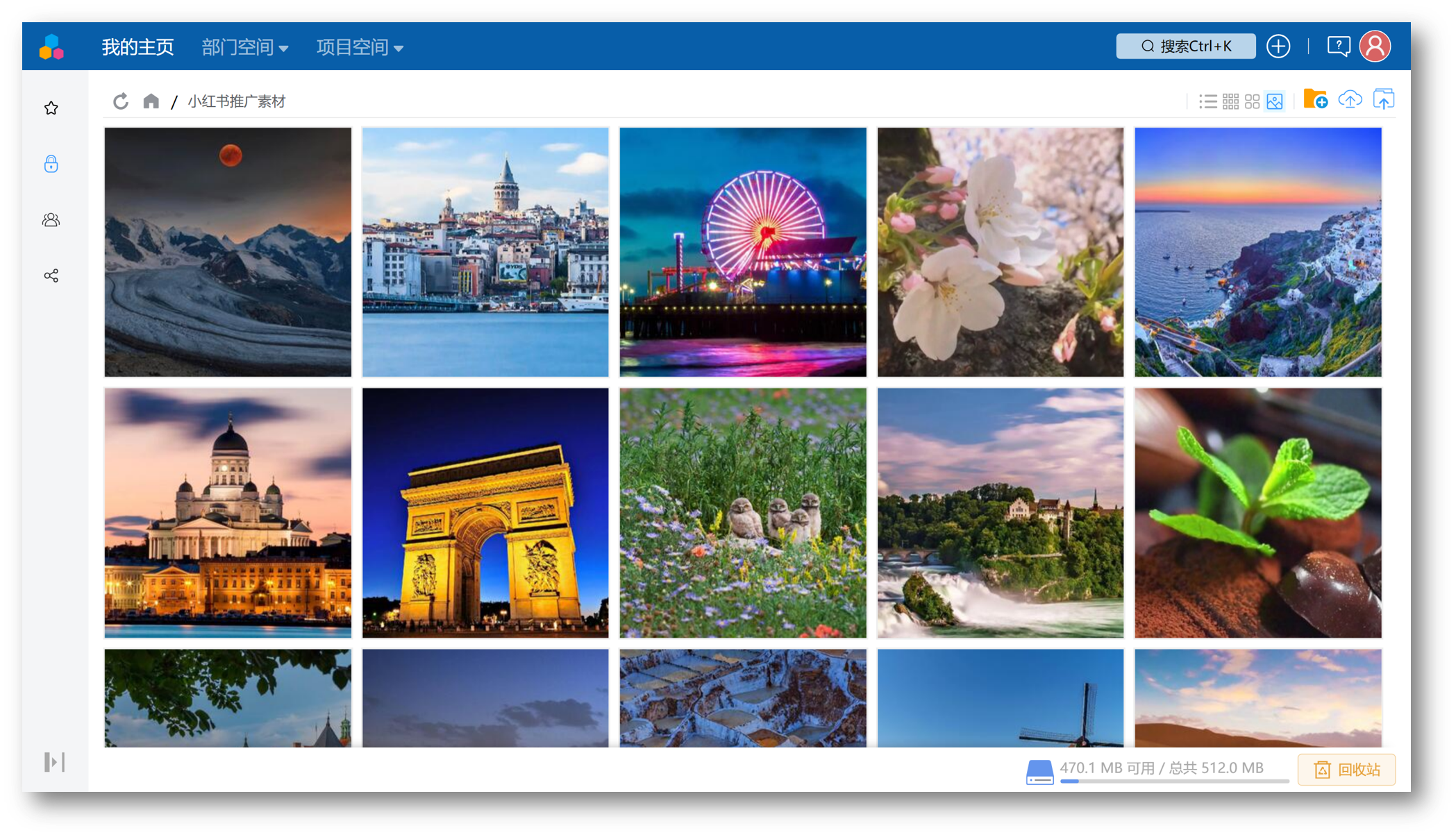Switch to large grid view

click(x=1252, y=101)
